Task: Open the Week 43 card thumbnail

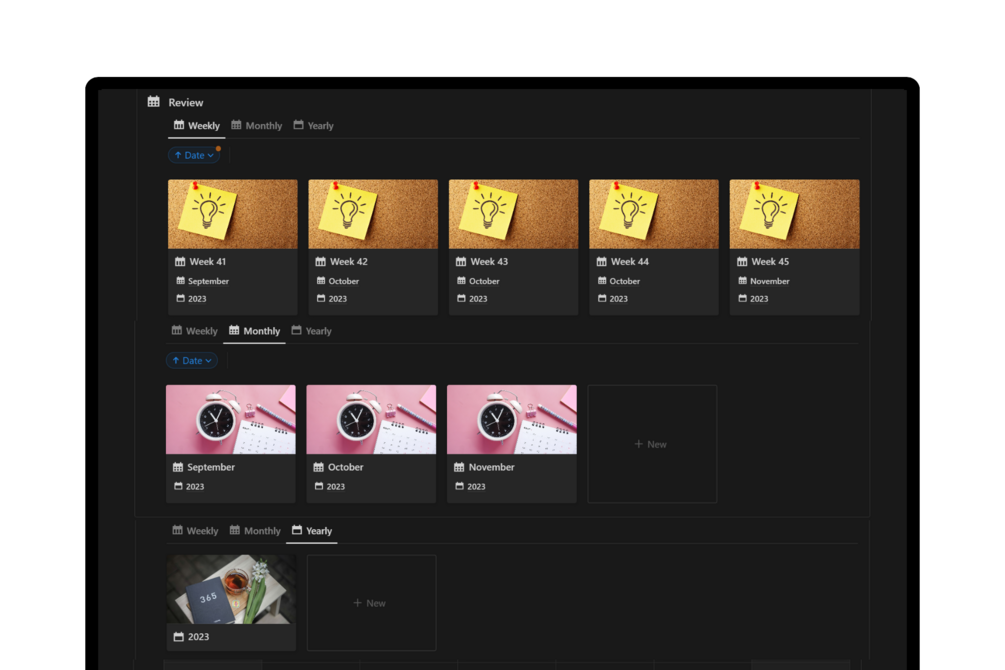Action: click(x=513, y=214)
